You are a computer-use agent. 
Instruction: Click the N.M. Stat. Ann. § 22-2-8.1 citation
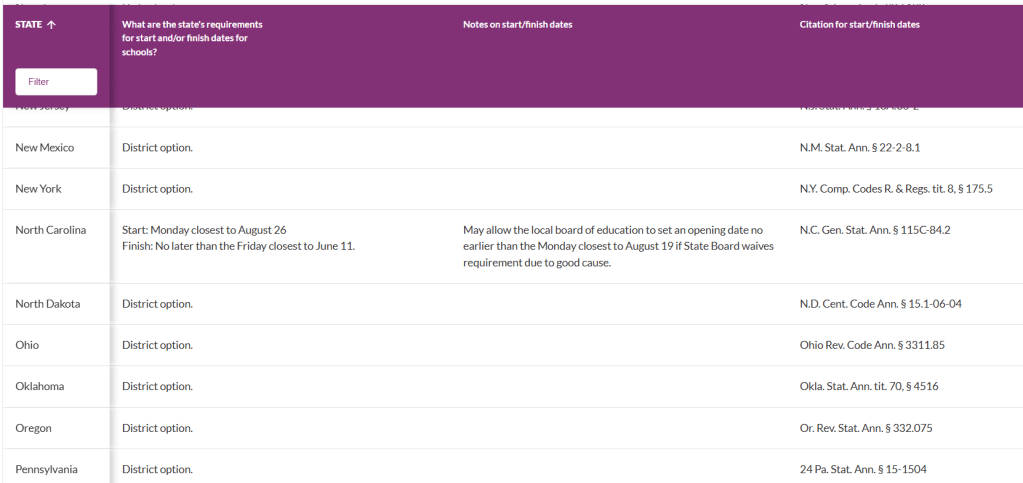click(859, 148)
